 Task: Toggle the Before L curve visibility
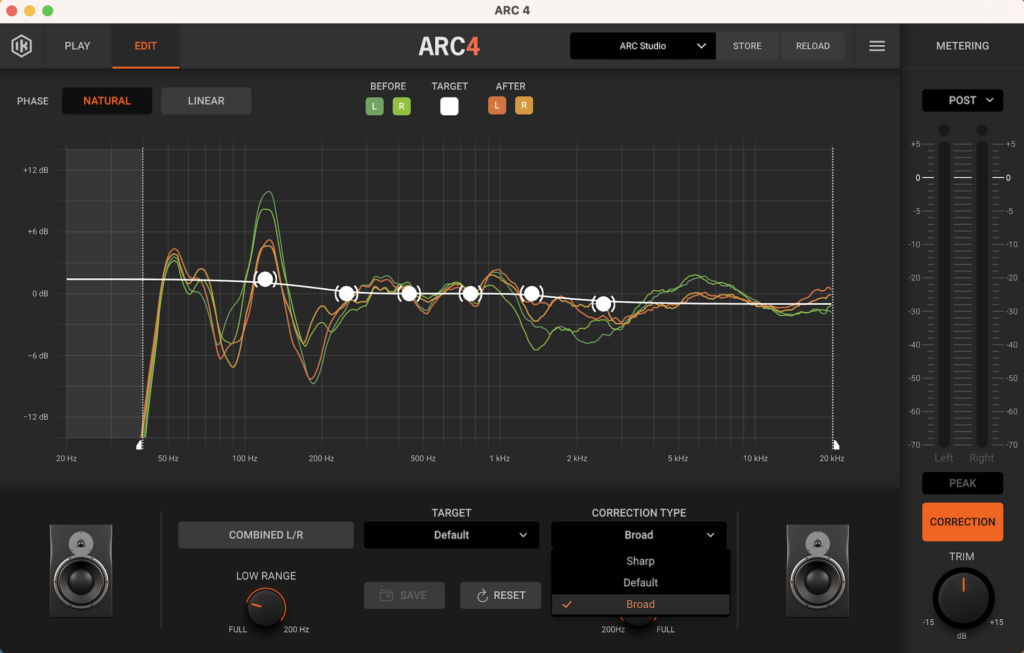pos(374,106)
